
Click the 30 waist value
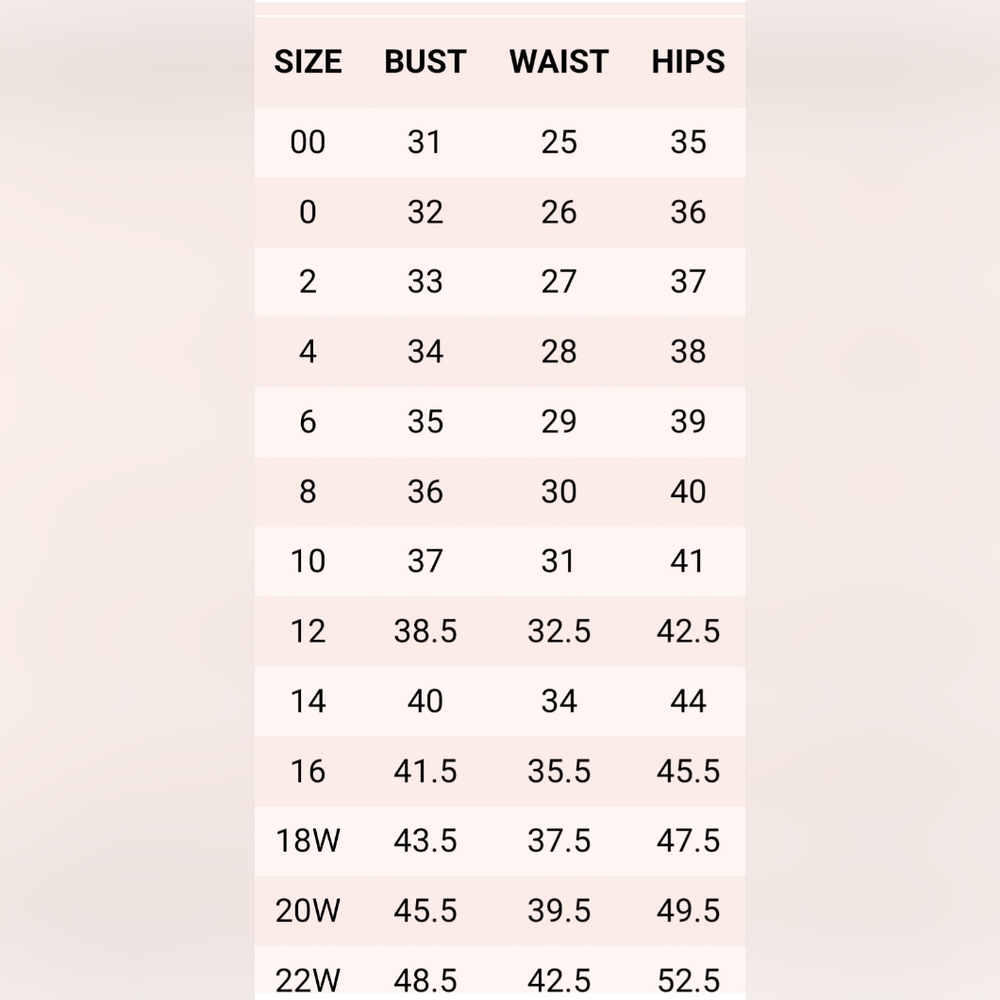pos(559,492)
